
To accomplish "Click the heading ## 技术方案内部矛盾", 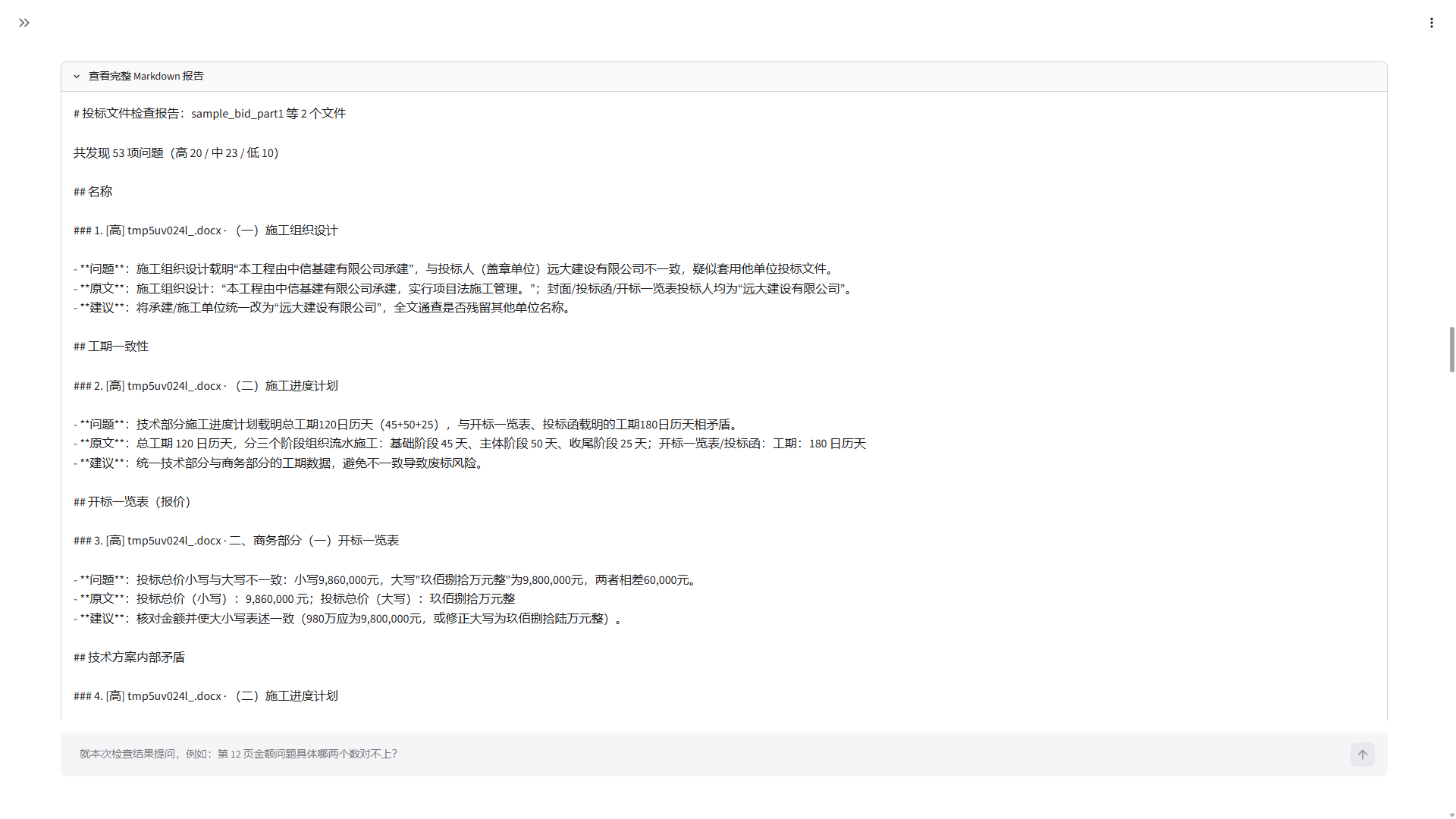I will pos(129,657).
